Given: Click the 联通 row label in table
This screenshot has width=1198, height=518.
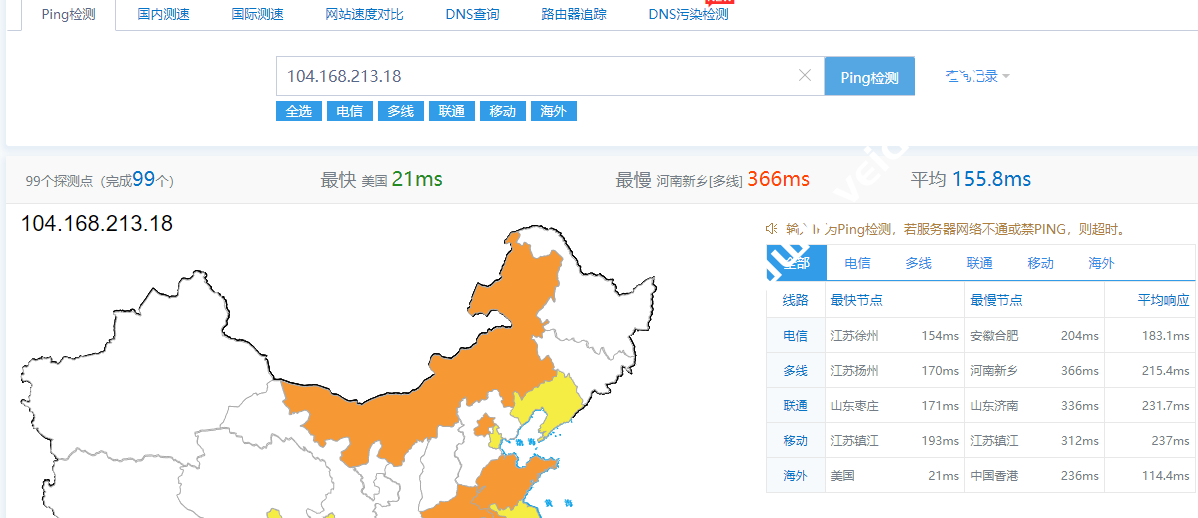Looking at the screenshot, I should (x=795, y=406).
